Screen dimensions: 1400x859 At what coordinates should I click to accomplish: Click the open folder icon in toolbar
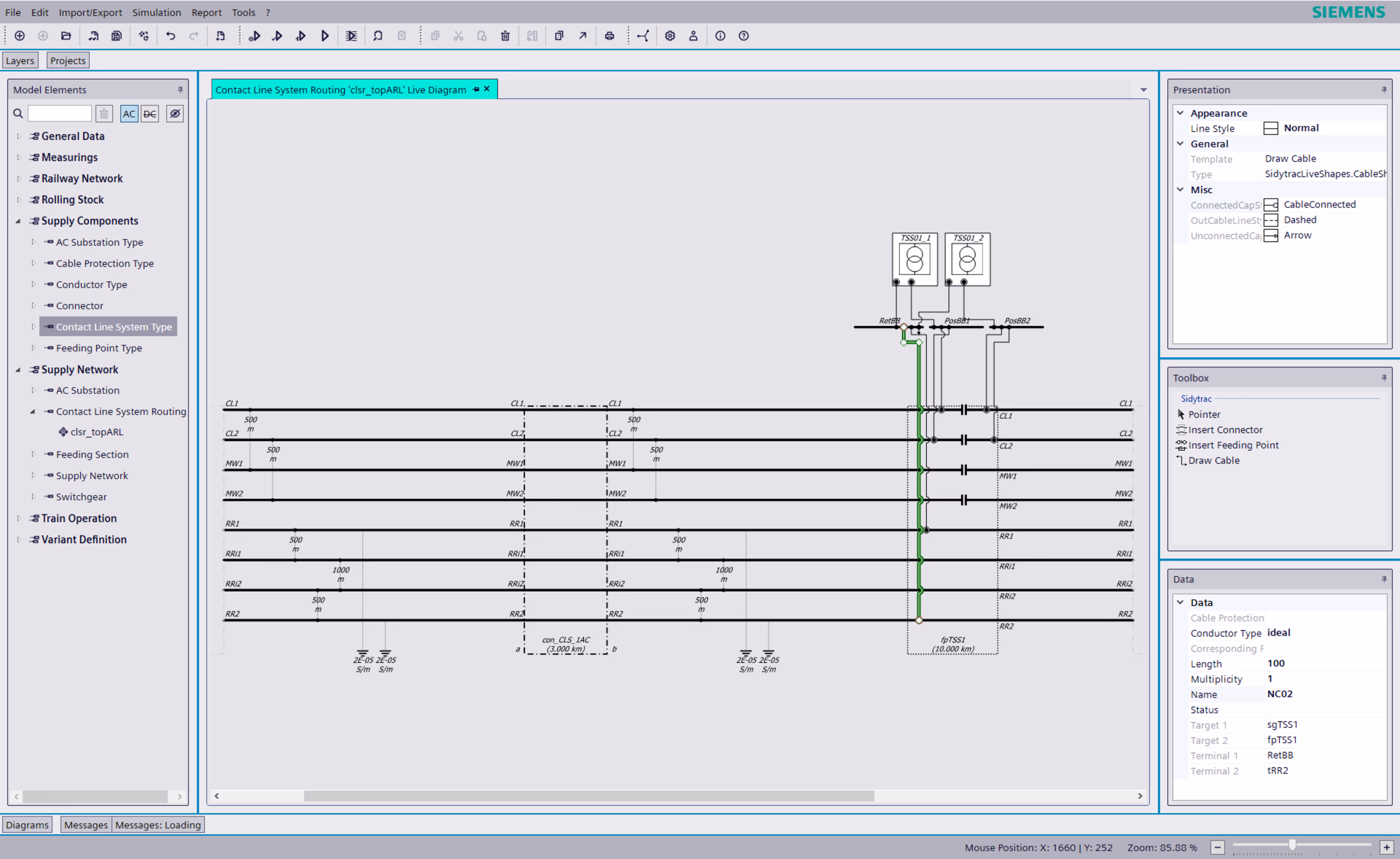pos(66,36)
